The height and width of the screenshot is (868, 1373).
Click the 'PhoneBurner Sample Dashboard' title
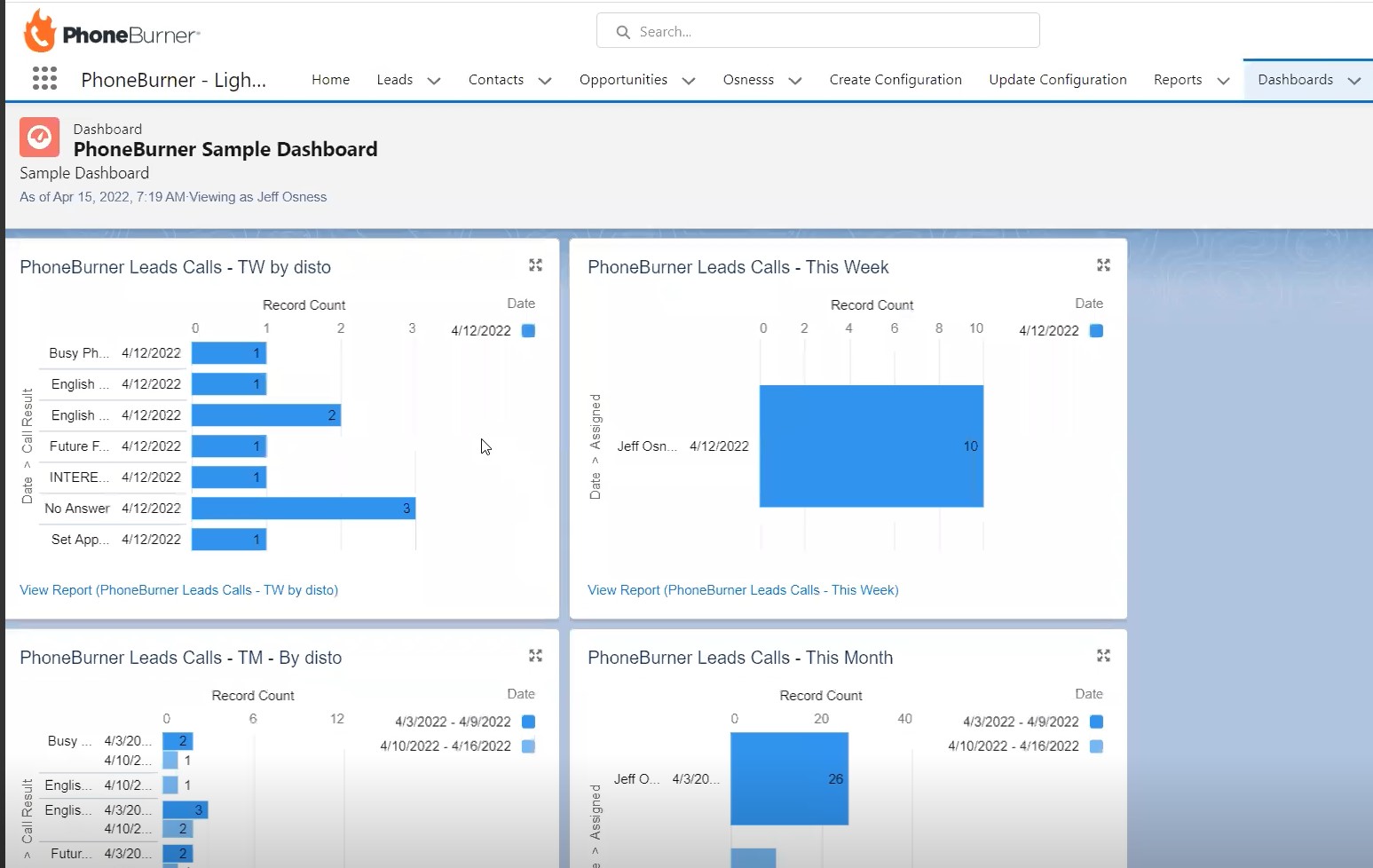(x=225, y=149)
